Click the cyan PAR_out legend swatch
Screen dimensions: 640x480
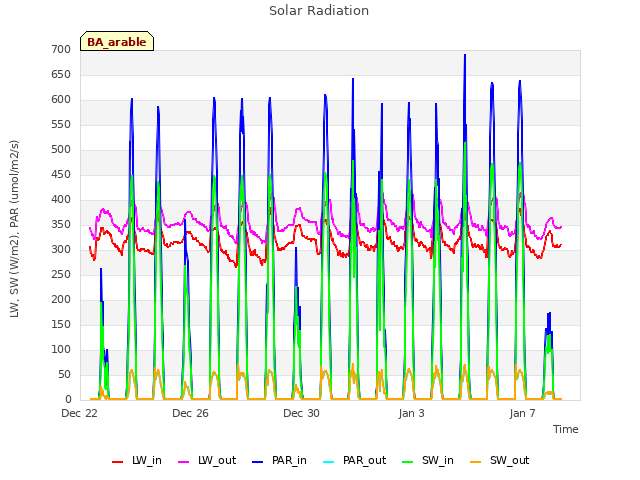[x=329, y=462]
